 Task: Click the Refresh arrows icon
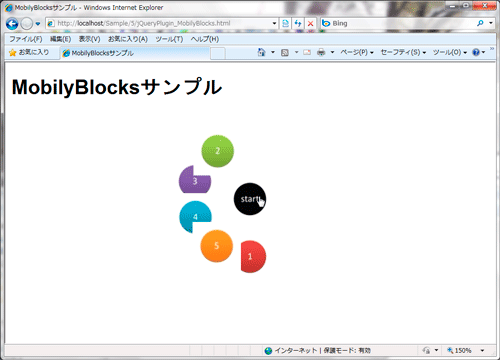(298, 23)
